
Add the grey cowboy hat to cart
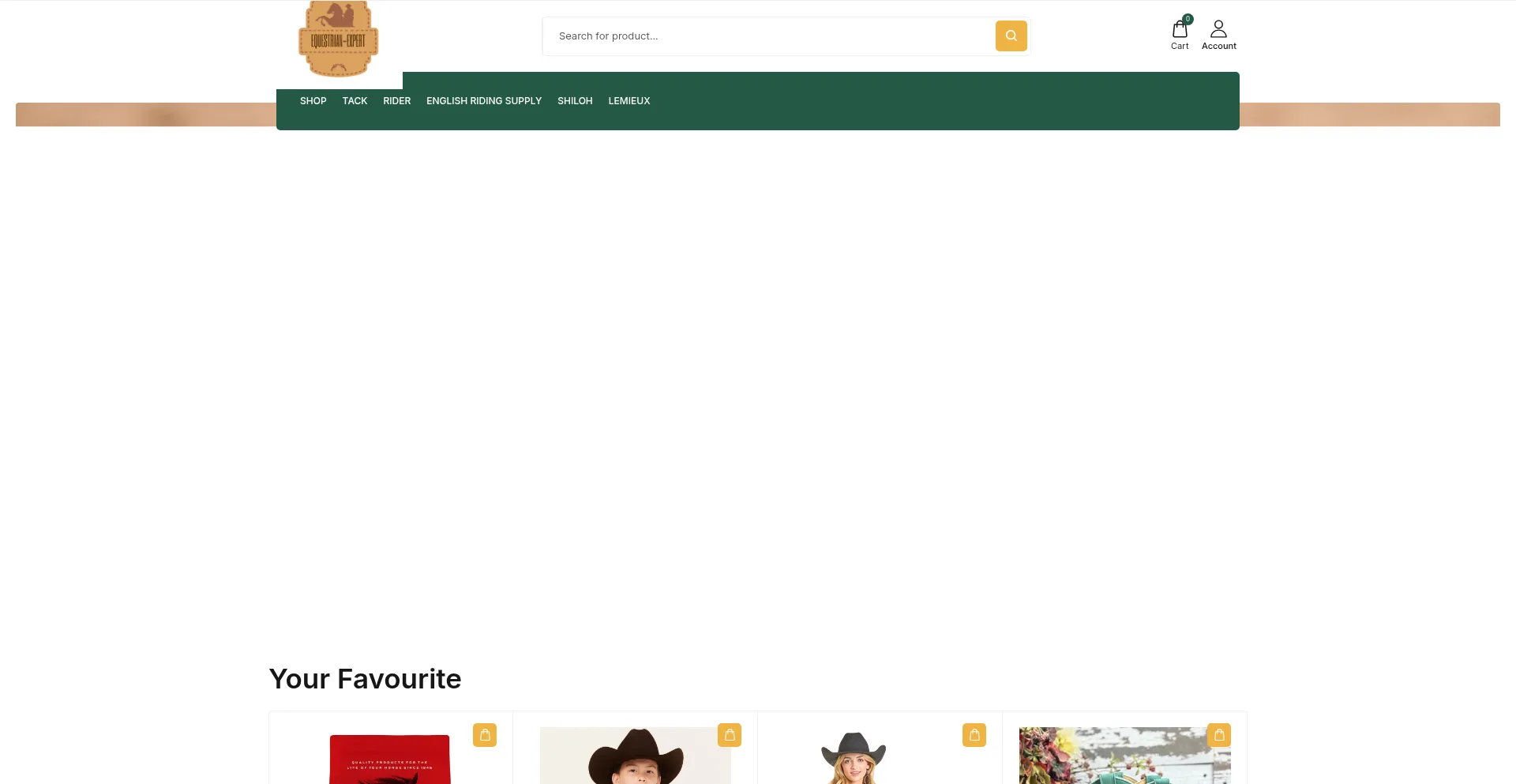pos(974,735)
